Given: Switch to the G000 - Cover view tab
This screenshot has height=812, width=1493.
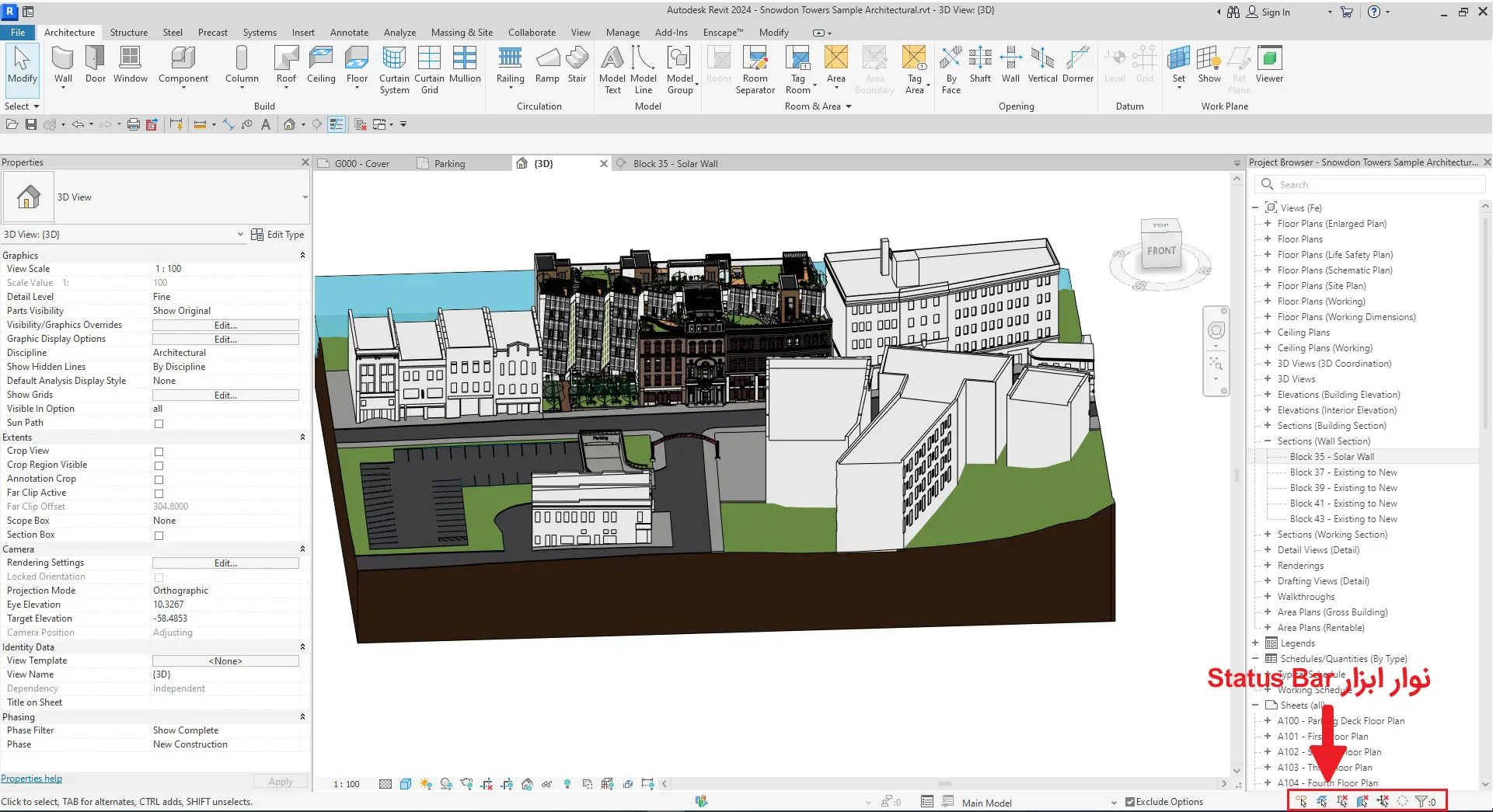Looking at the screenshot, I should 361,164.
